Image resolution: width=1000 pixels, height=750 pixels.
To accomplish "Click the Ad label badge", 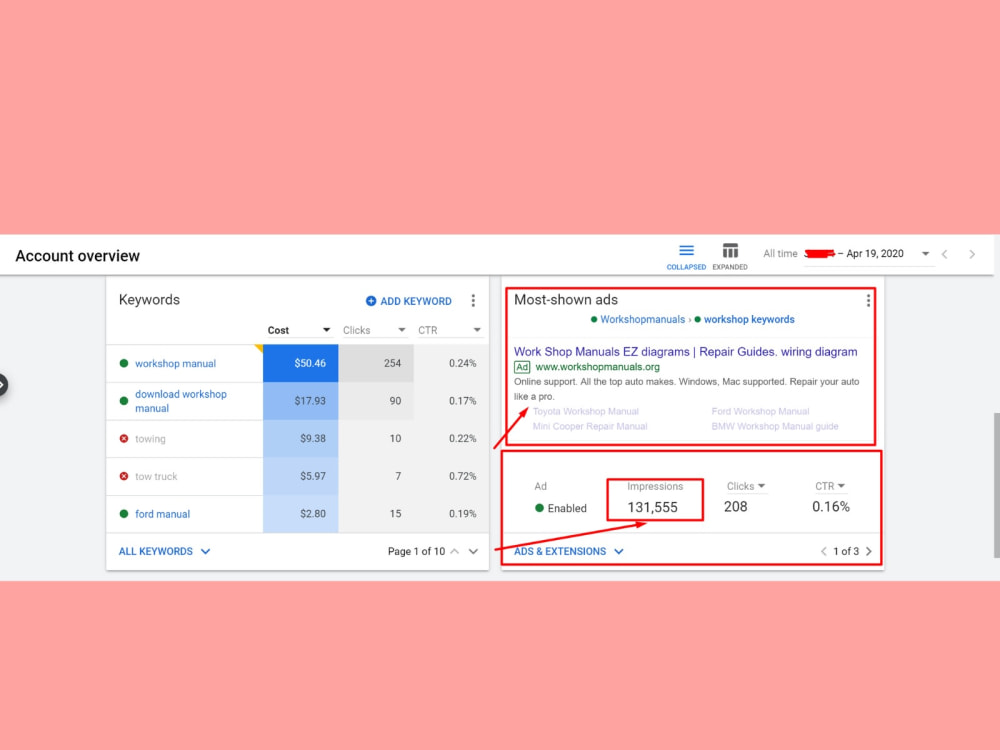I will pos(522,367).
